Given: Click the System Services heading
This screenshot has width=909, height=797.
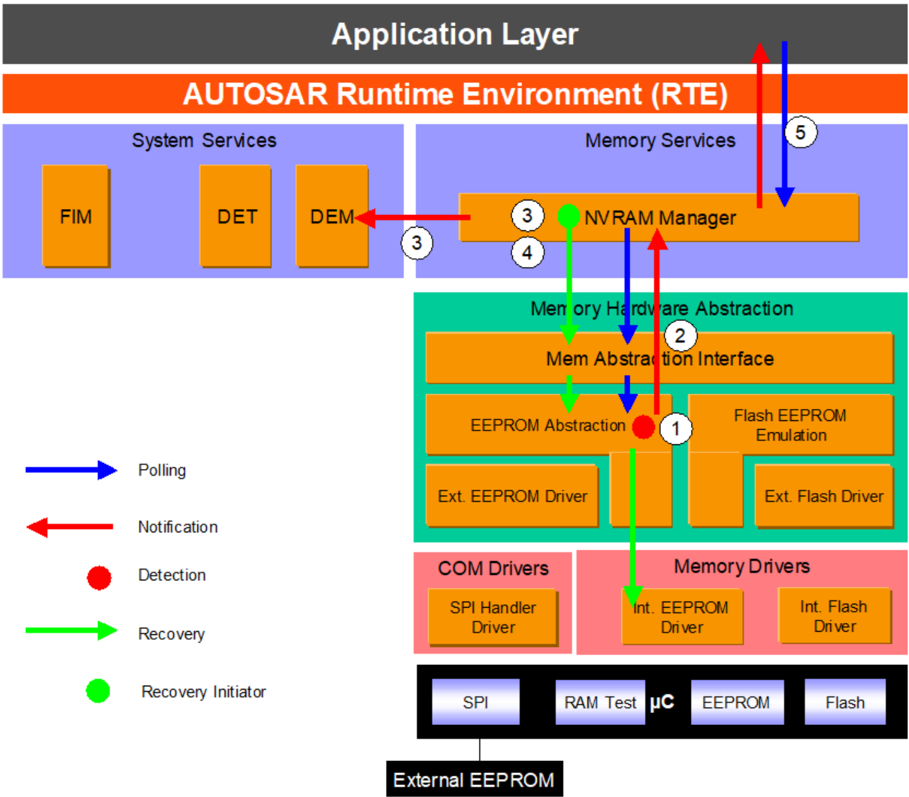Looking at the screenshot, I should pos(204,140).
